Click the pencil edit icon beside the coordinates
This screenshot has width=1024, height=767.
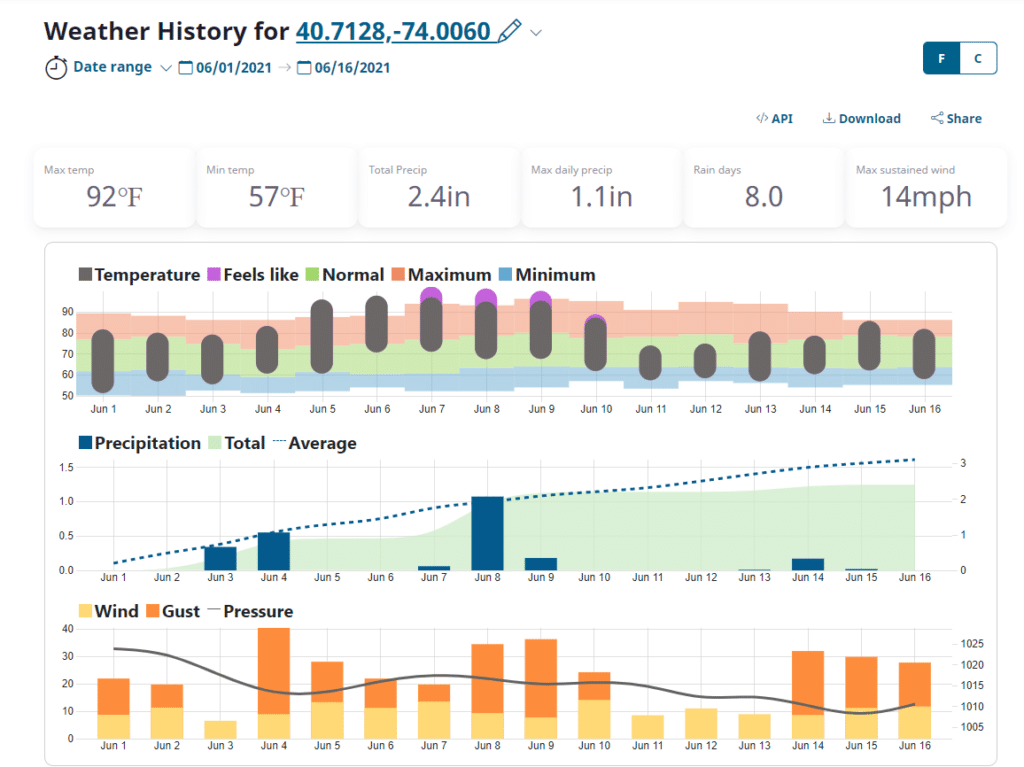(x=509, y=31)
